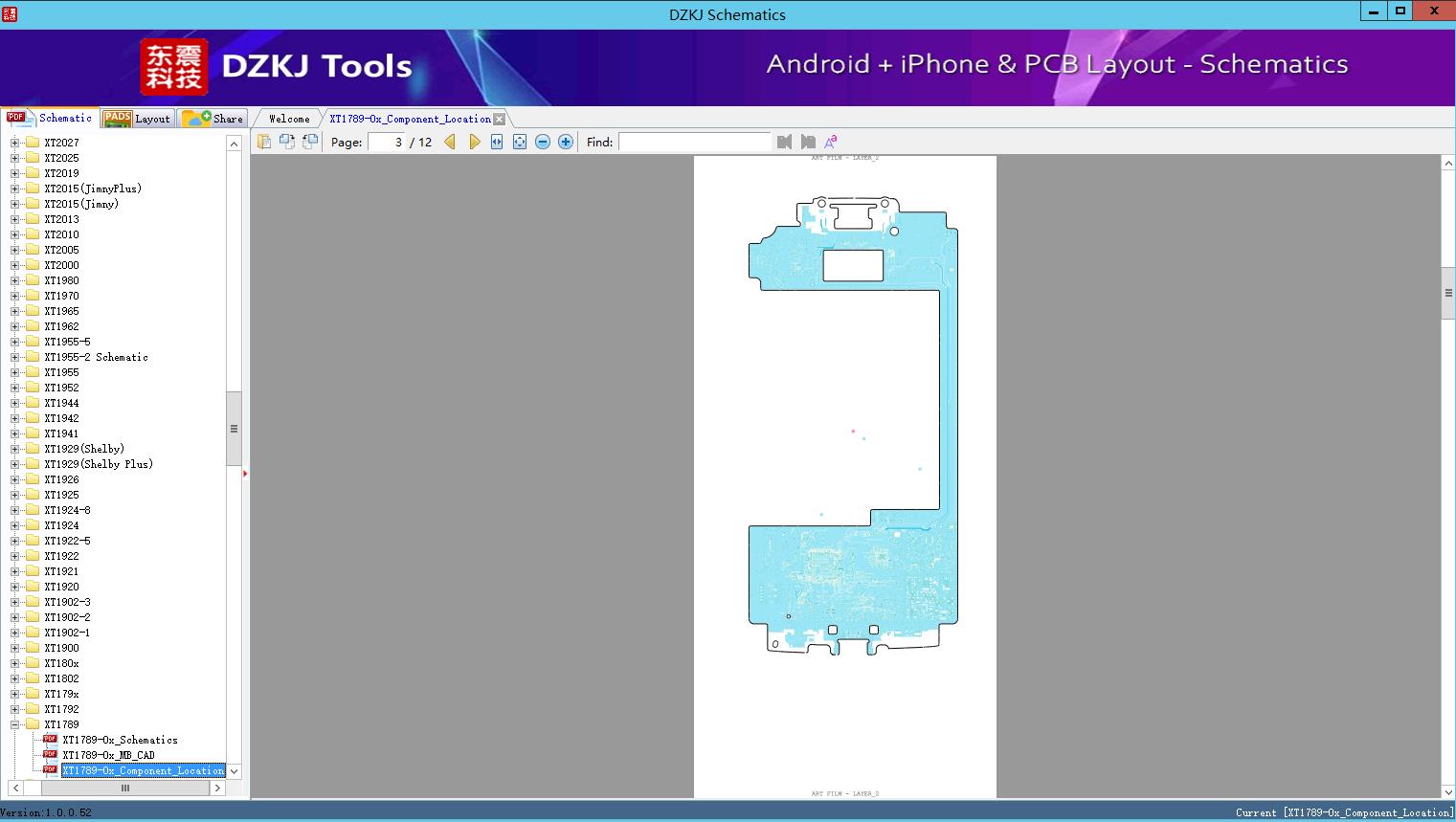Select the XT1944 folder
This screenshot has width=1456, height=822.
(61, 403)
